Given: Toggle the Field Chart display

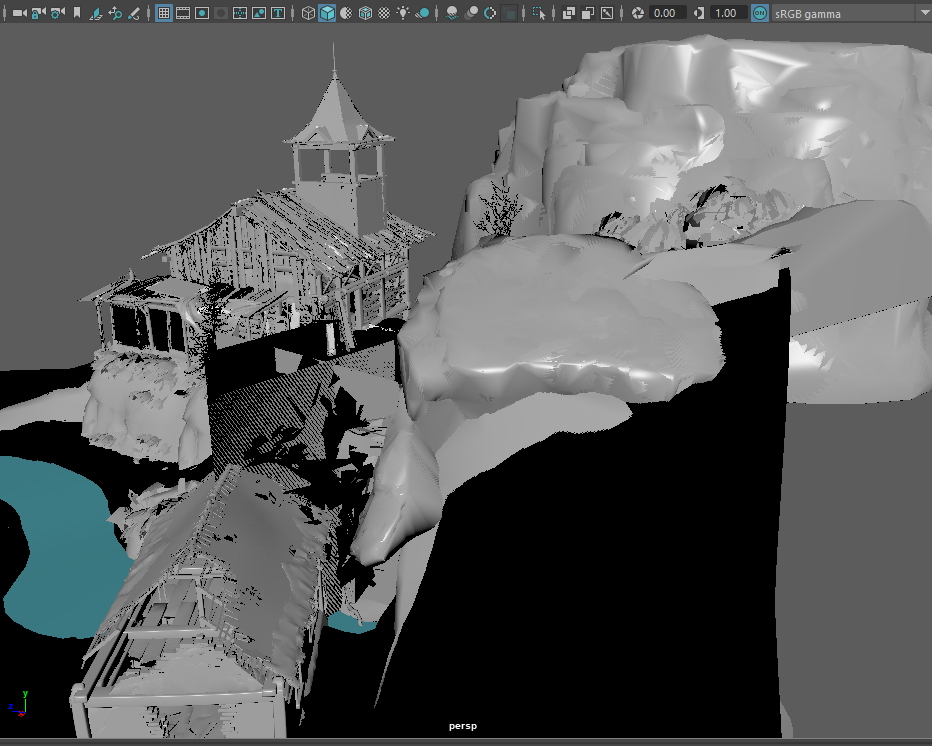Looking at the screenshot, I should point(240,13).
